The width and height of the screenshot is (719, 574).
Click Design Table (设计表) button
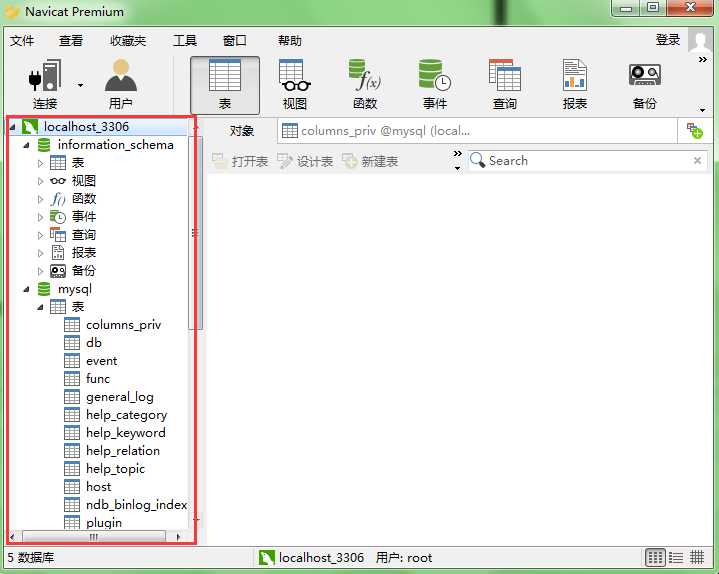(305, 161)
